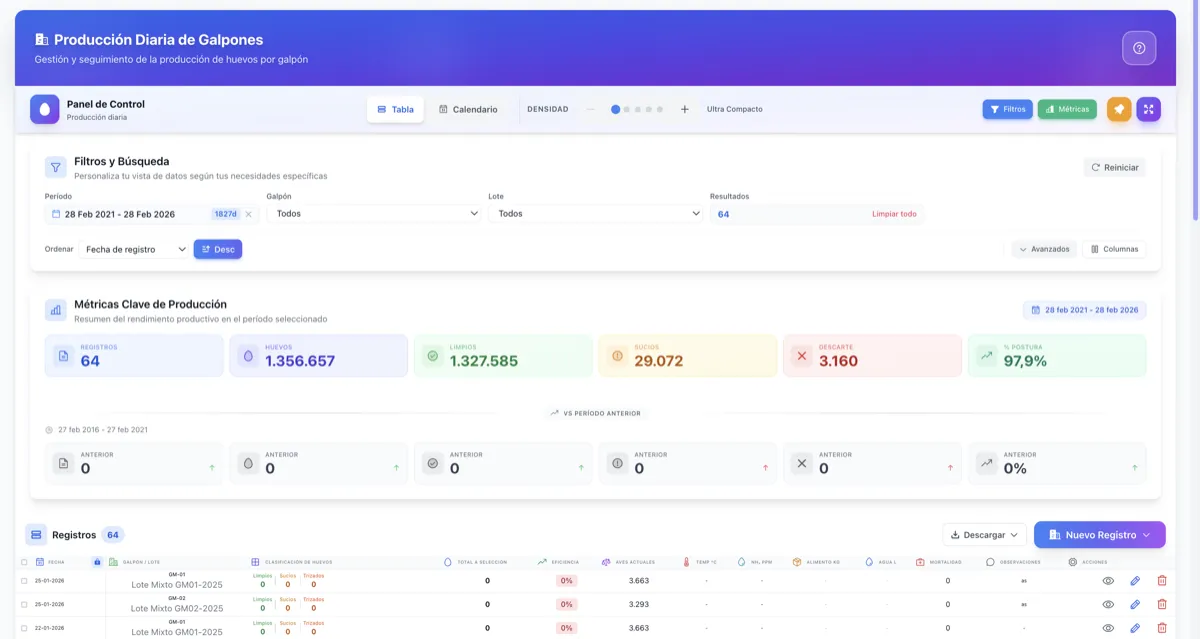Check the 22-01-2026 row checkbox
1200x639 pixels.
25,628
